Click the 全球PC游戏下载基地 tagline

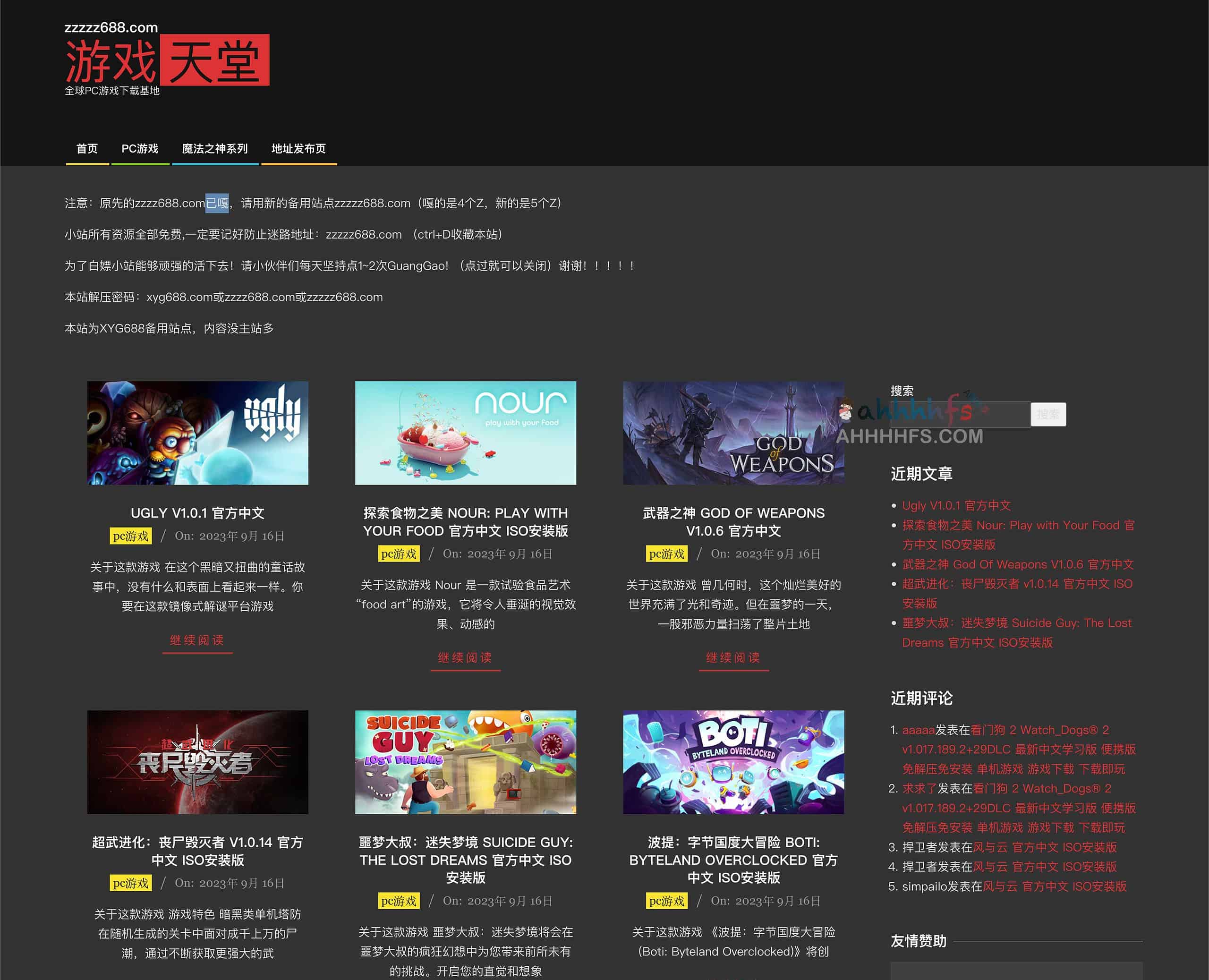coord(112,90)
